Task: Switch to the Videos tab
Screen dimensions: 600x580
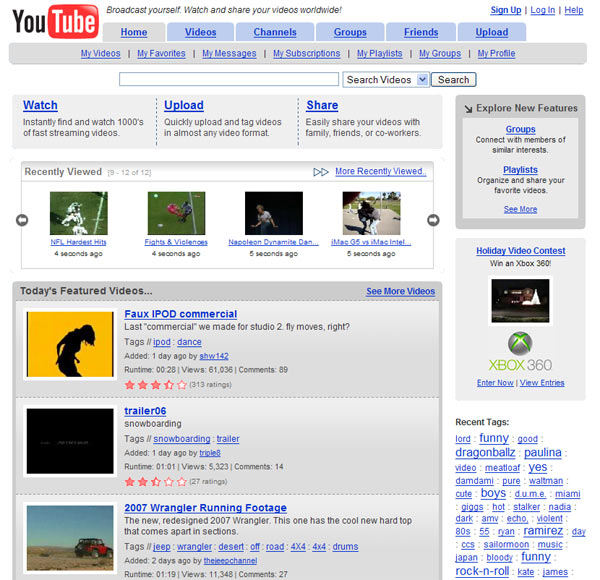Action: point(201,32)
